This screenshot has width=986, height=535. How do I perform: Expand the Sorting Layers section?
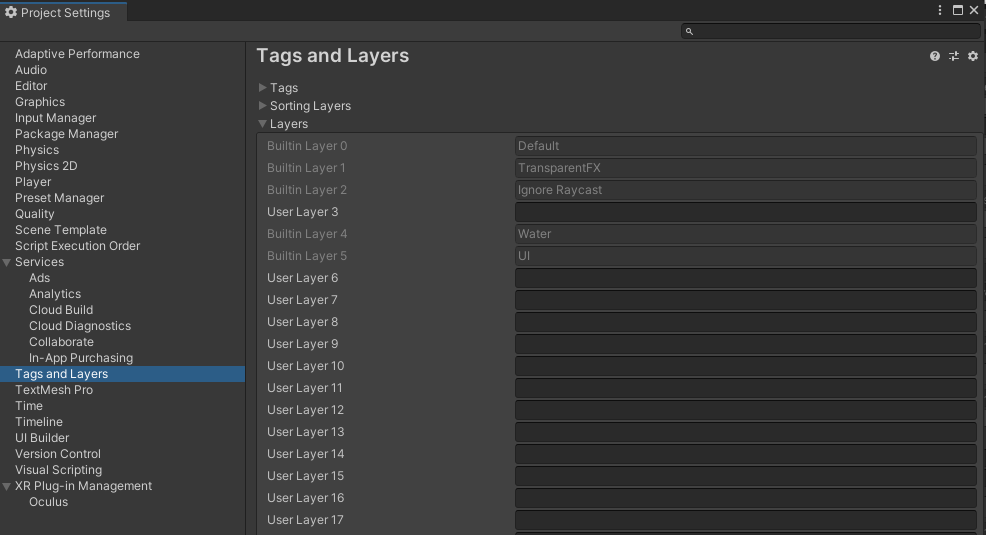coord(263,106)
